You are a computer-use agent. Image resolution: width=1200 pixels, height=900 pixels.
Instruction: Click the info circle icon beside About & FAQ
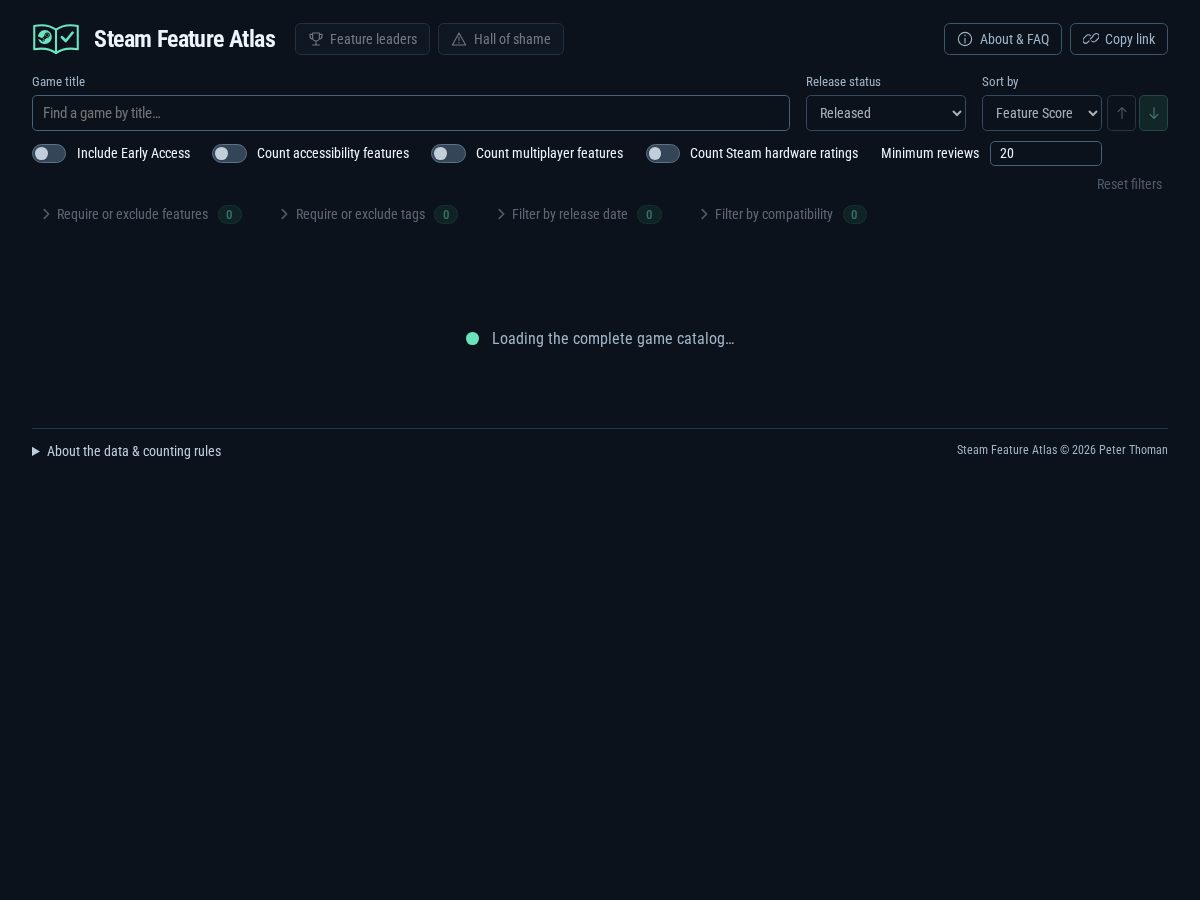[x=965, y=39]
